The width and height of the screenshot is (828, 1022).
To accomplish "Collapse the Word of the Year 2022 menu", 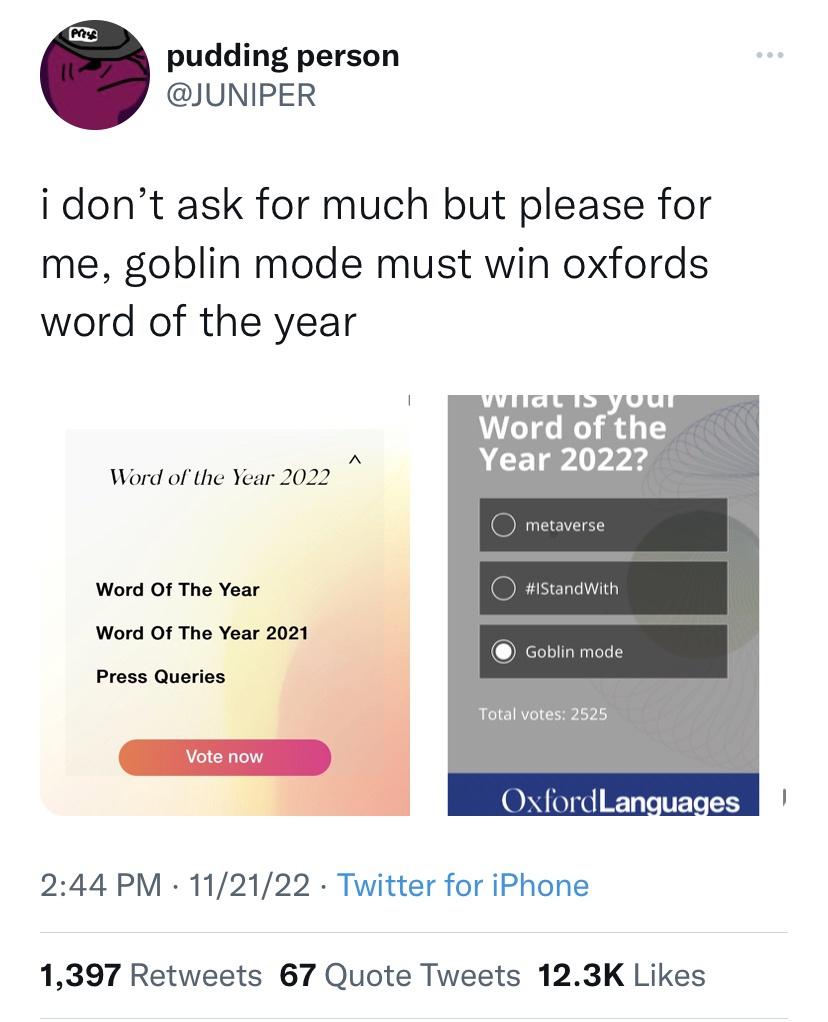I will (x=352, y=460).
